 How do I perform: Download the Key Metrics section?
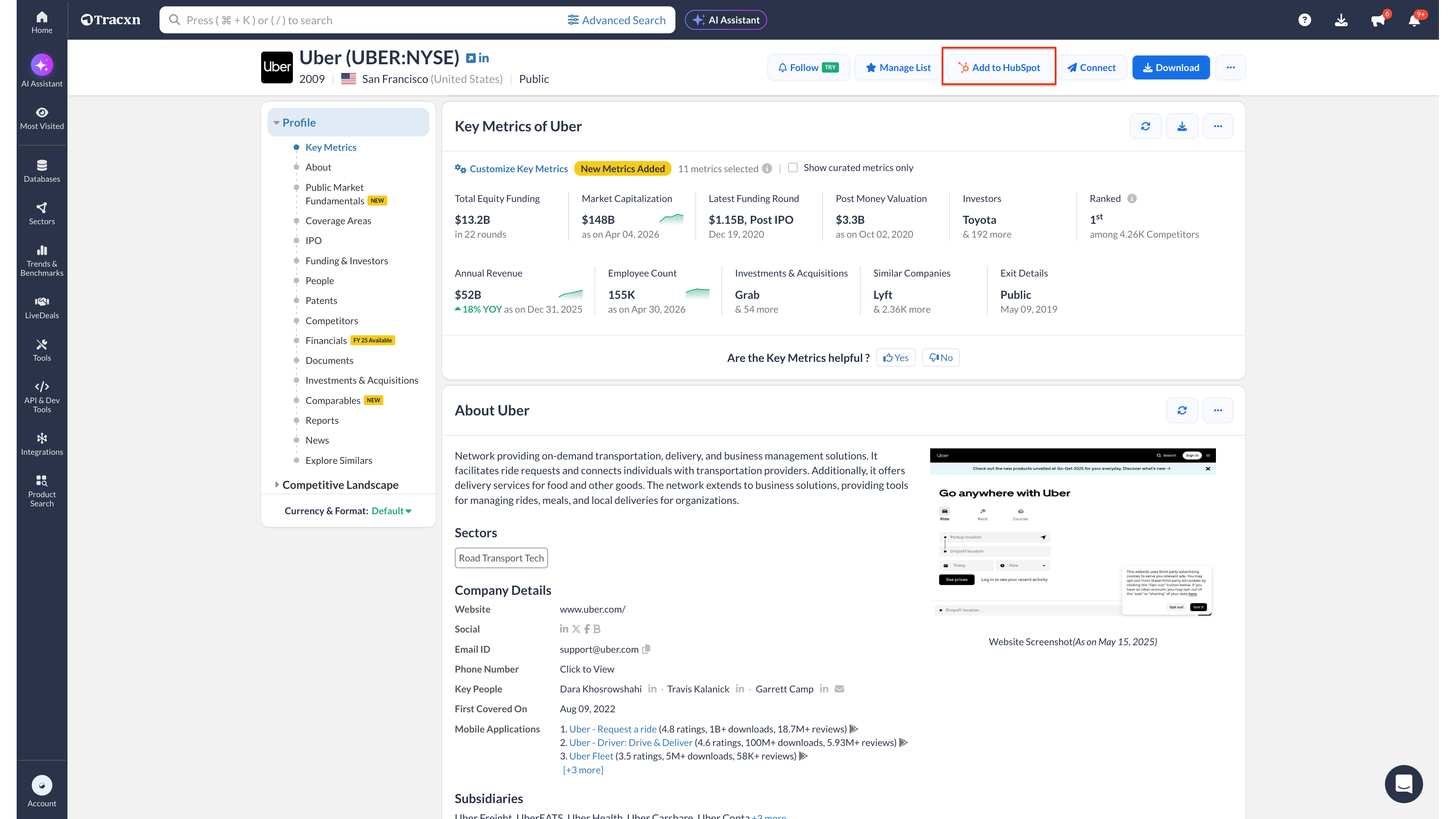(1182, 126)
